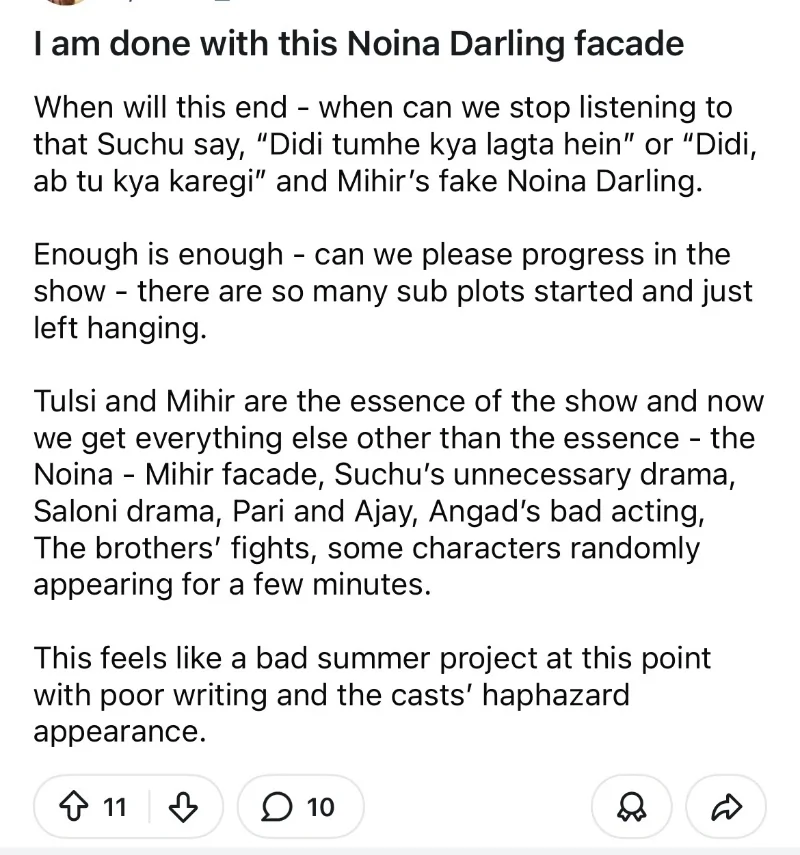Click "The brothers' fights" text
The height and width of the screenshot is (855, 800).
click(176, 548)
